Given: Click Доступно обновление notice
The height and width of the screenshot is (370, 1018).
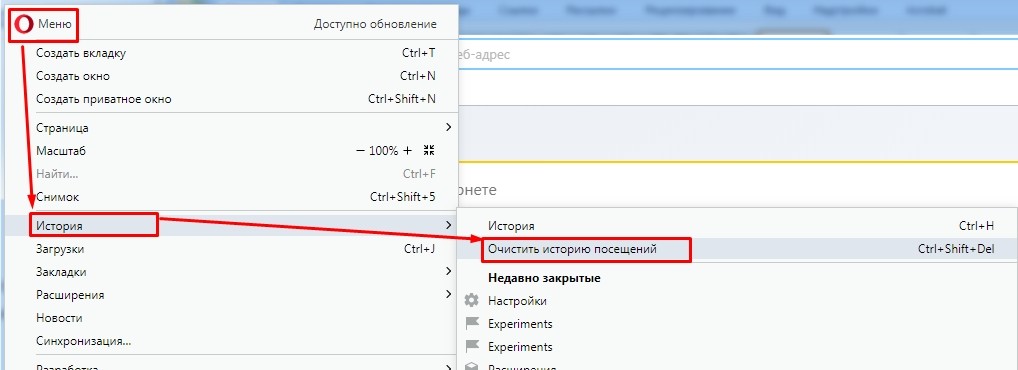Looking at the screenshot, I should pyautogui.click(x=375, y=25).
